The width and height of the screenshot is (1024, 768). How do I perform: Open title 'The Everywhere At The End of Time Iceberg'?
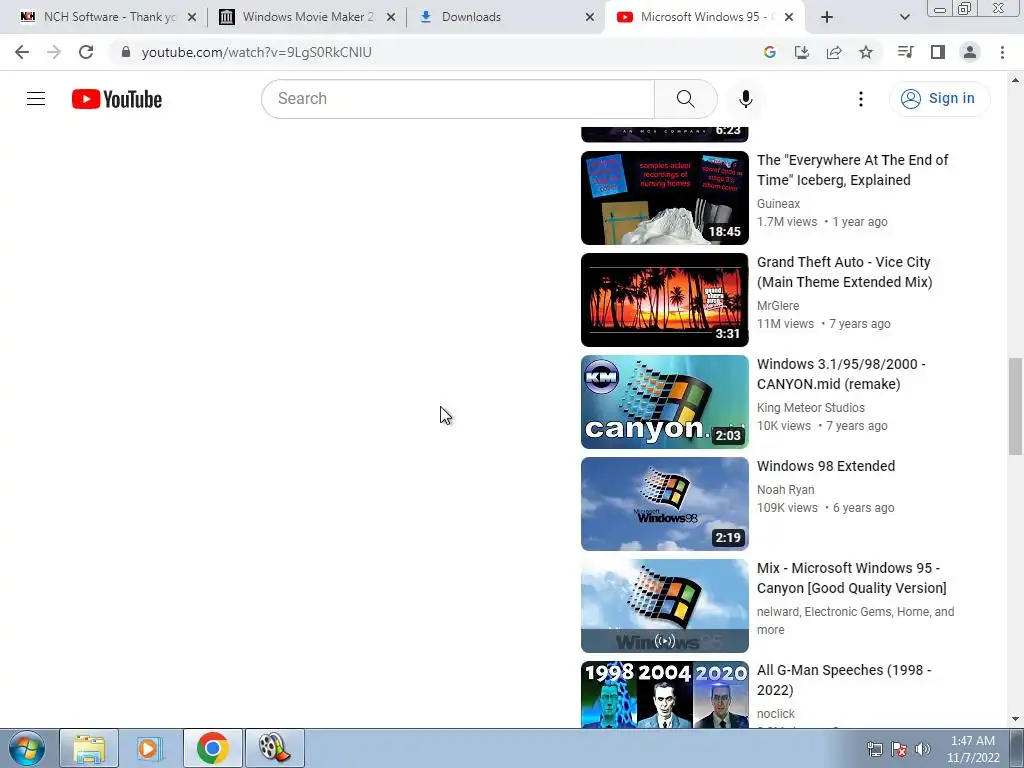[x=852, y=170]
